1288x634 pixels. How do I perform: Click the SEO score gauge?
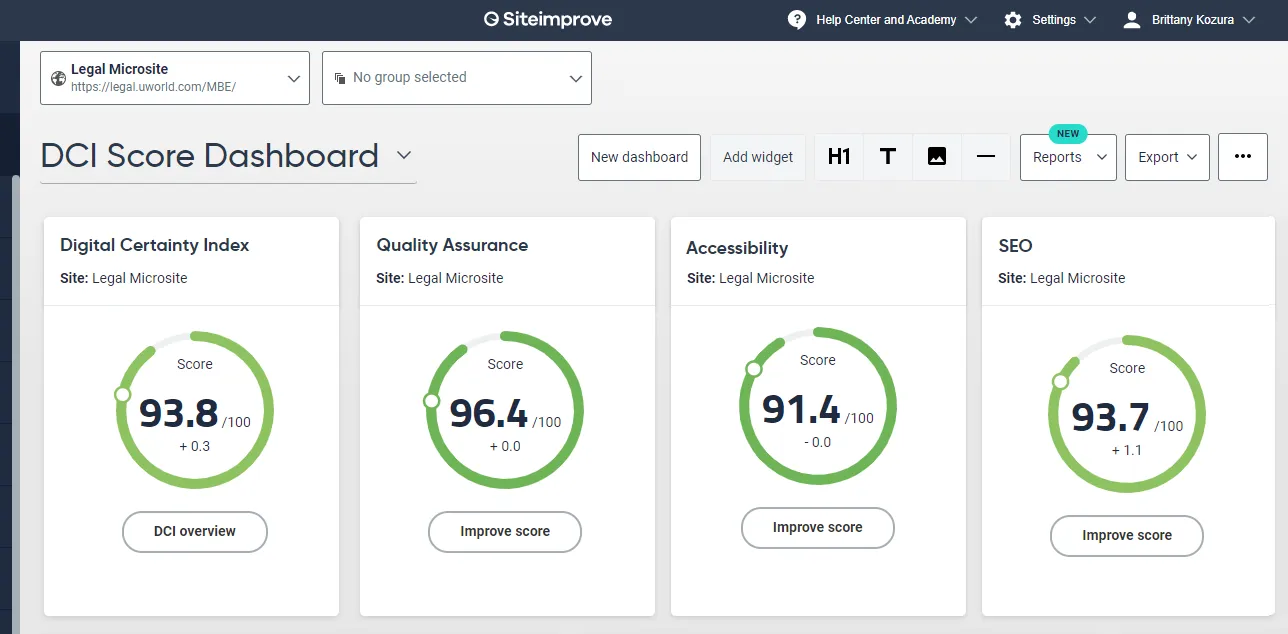pos(1127,414)
